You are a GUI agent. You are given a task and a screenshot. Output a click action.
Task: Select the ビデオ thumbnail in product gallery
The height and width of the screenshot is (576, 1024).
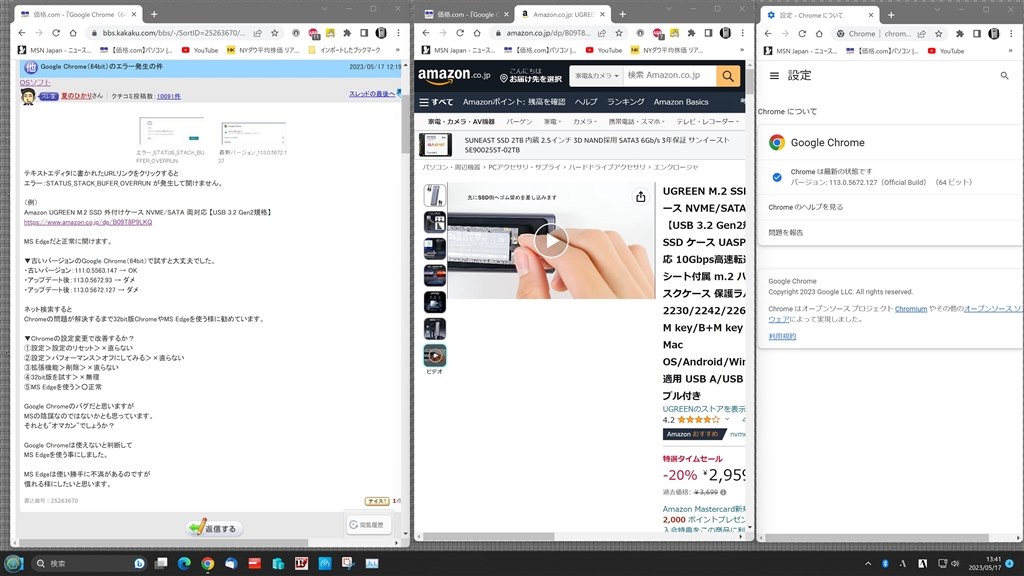434,356
